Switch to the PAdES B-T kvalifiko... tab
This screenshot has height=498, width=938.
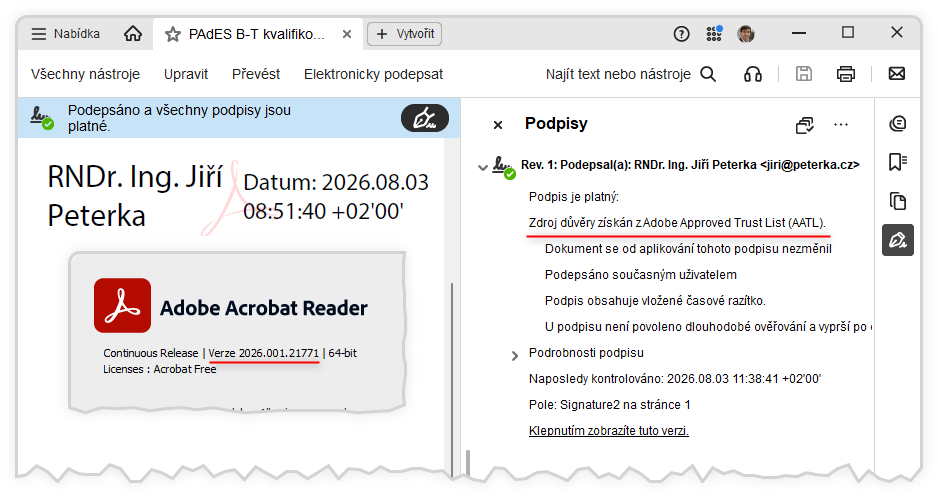(257, 35)
